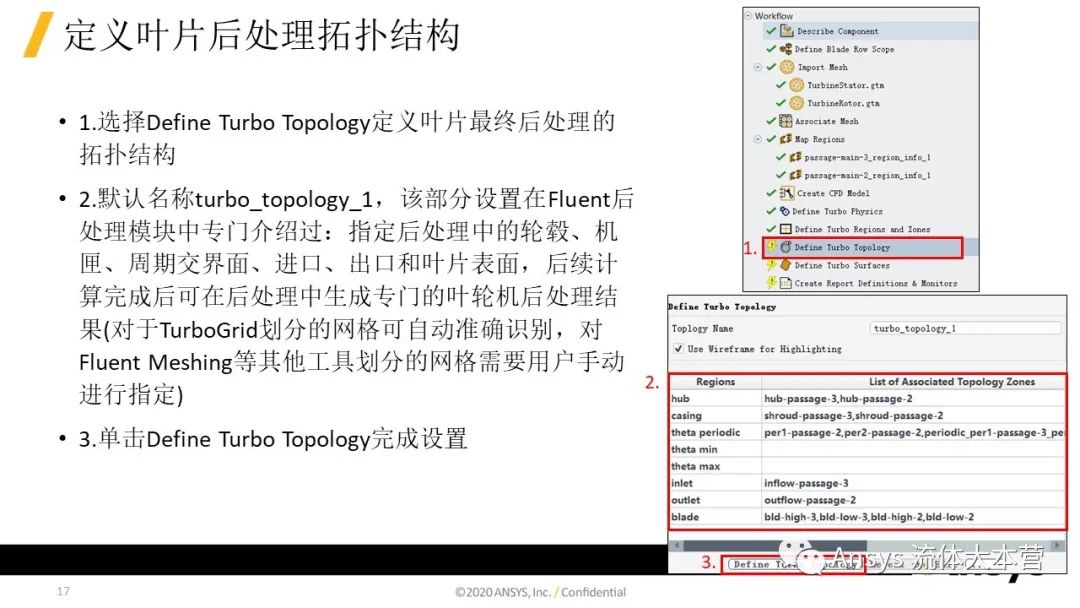The height and width of the screenshot is (608, 1080).
Task: Select the blade region cell
Action: coord(715,517)
